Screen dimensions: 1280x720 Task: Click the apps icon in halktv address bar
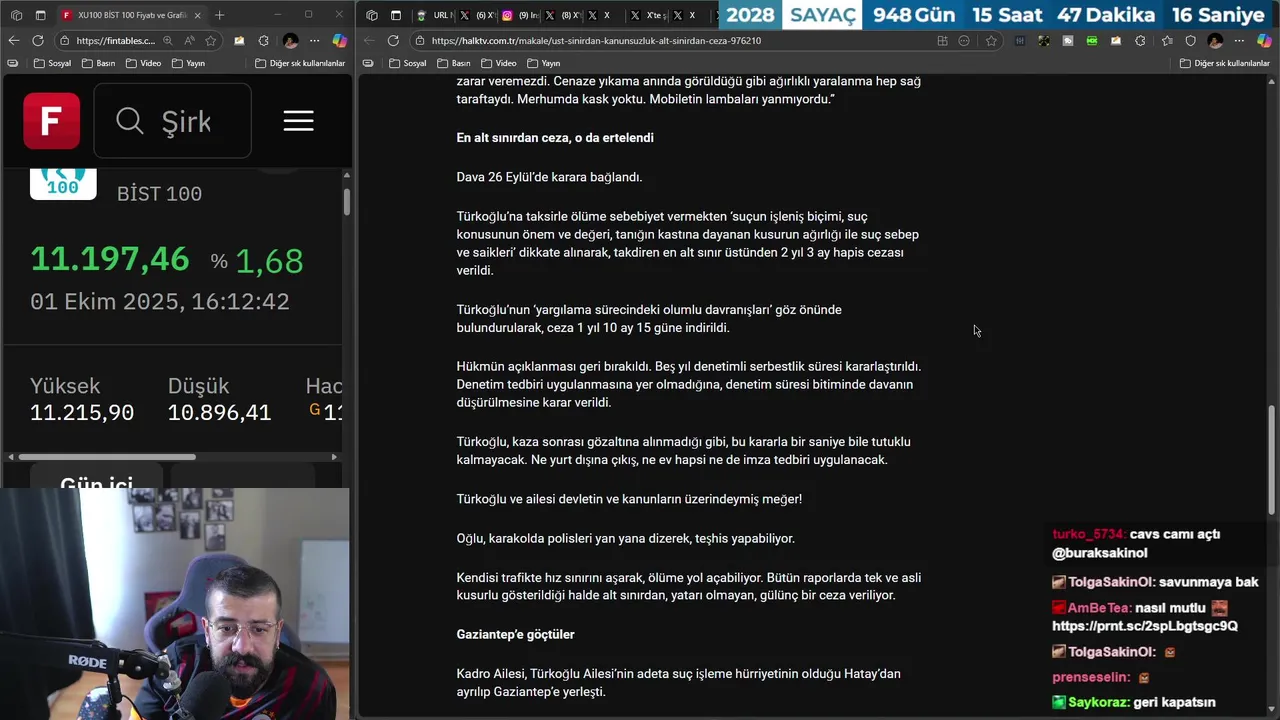pyautogui.click(x=942, y=41)
